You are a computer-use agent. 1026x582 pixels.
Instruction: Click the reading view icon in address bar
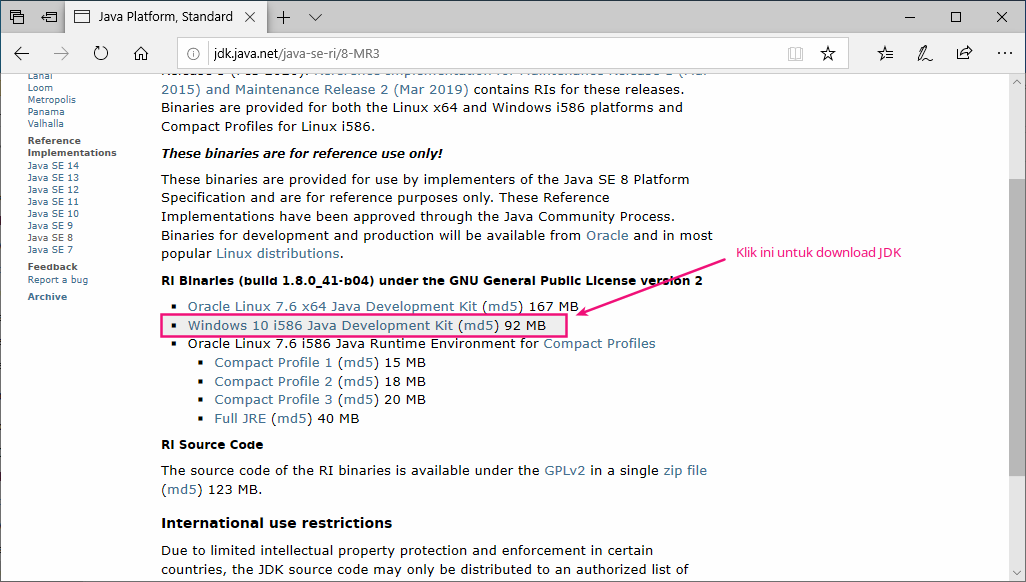tap(795, 53)
